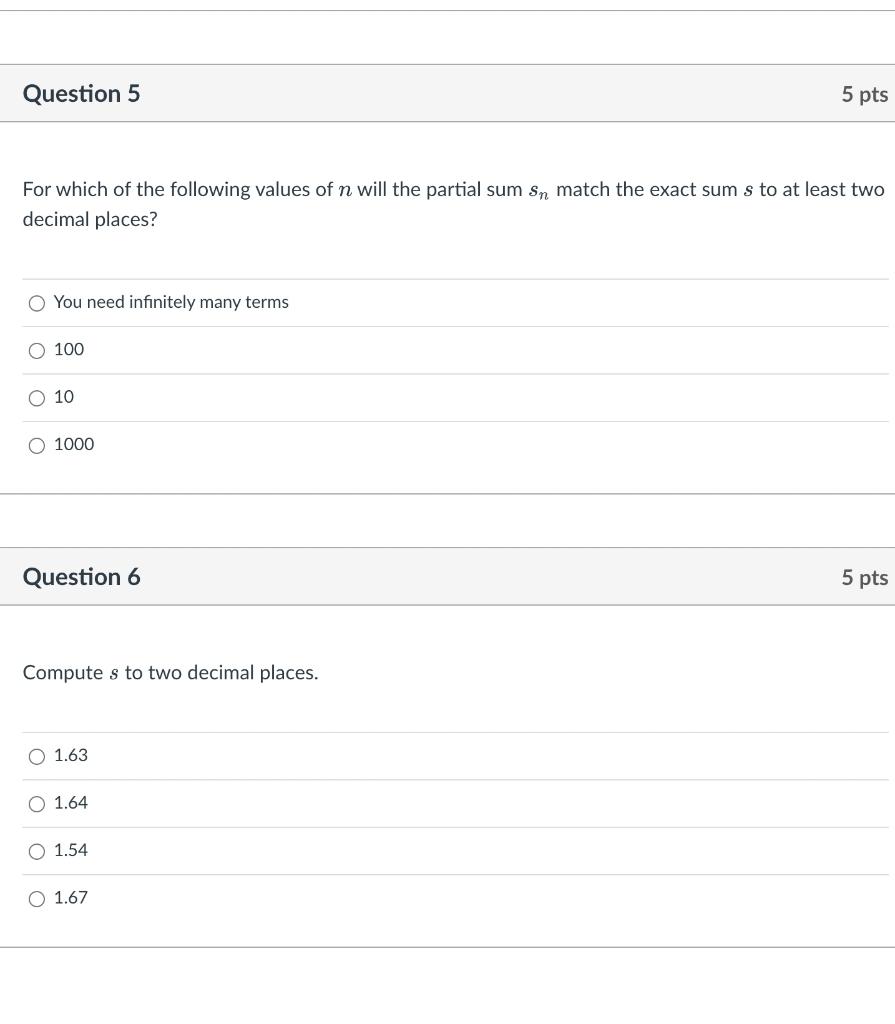Image resolution: width=895 pixels, height=1024 pixels.
Task: Click the Question 5 header
Action: (82, 93)
